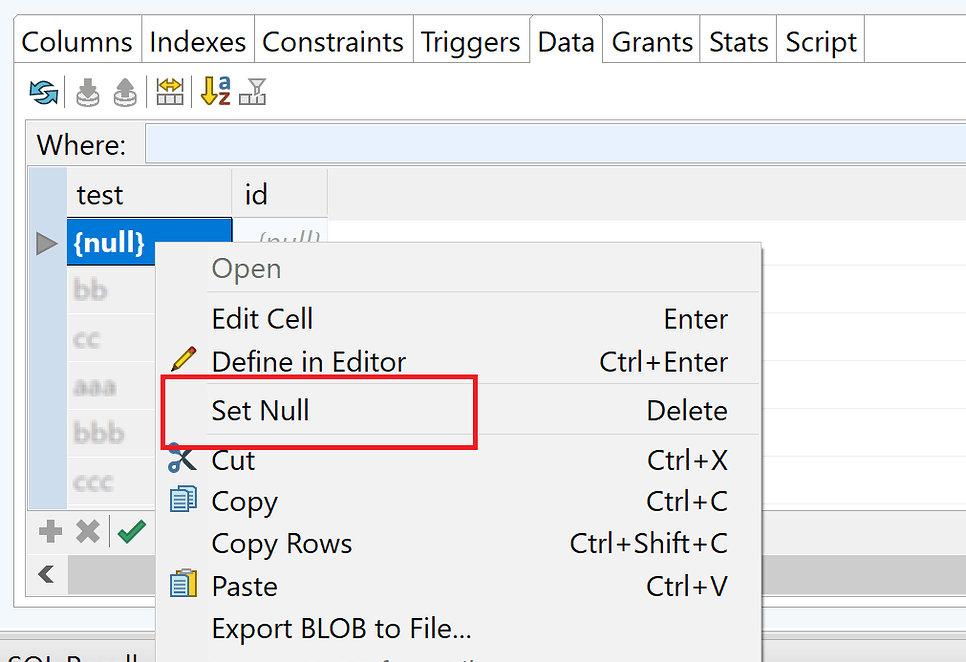Viewport: 966px width, 662px height.
Task: Select the import data icon
Action: tap(87, 91)
